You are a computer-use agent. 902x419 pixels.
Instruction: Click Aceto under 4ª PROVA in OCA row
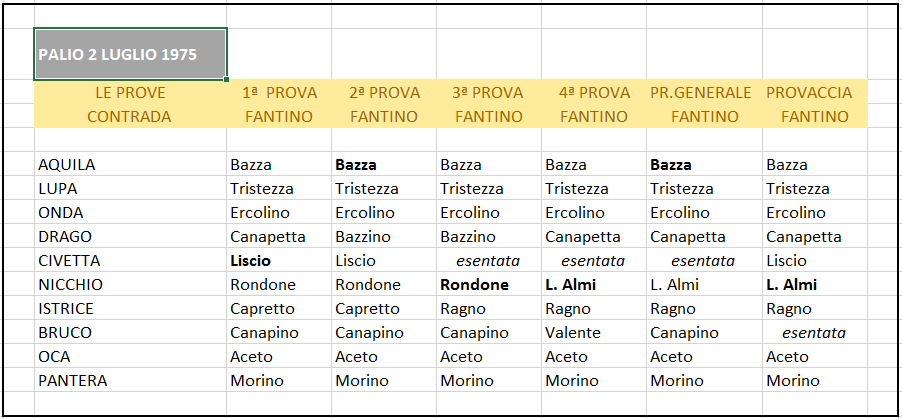click(567, 357)
